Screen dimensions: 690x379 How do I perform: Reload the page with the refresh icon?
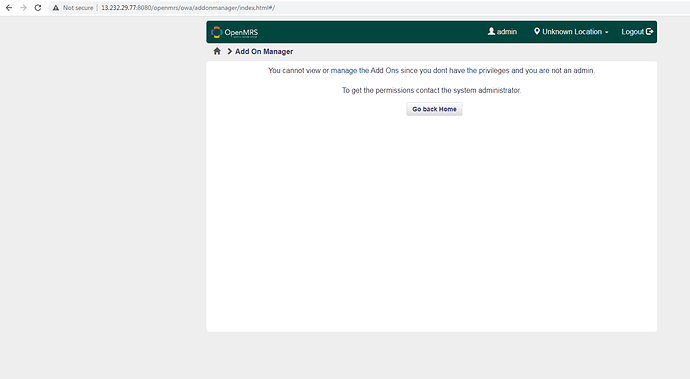(38, 7)
